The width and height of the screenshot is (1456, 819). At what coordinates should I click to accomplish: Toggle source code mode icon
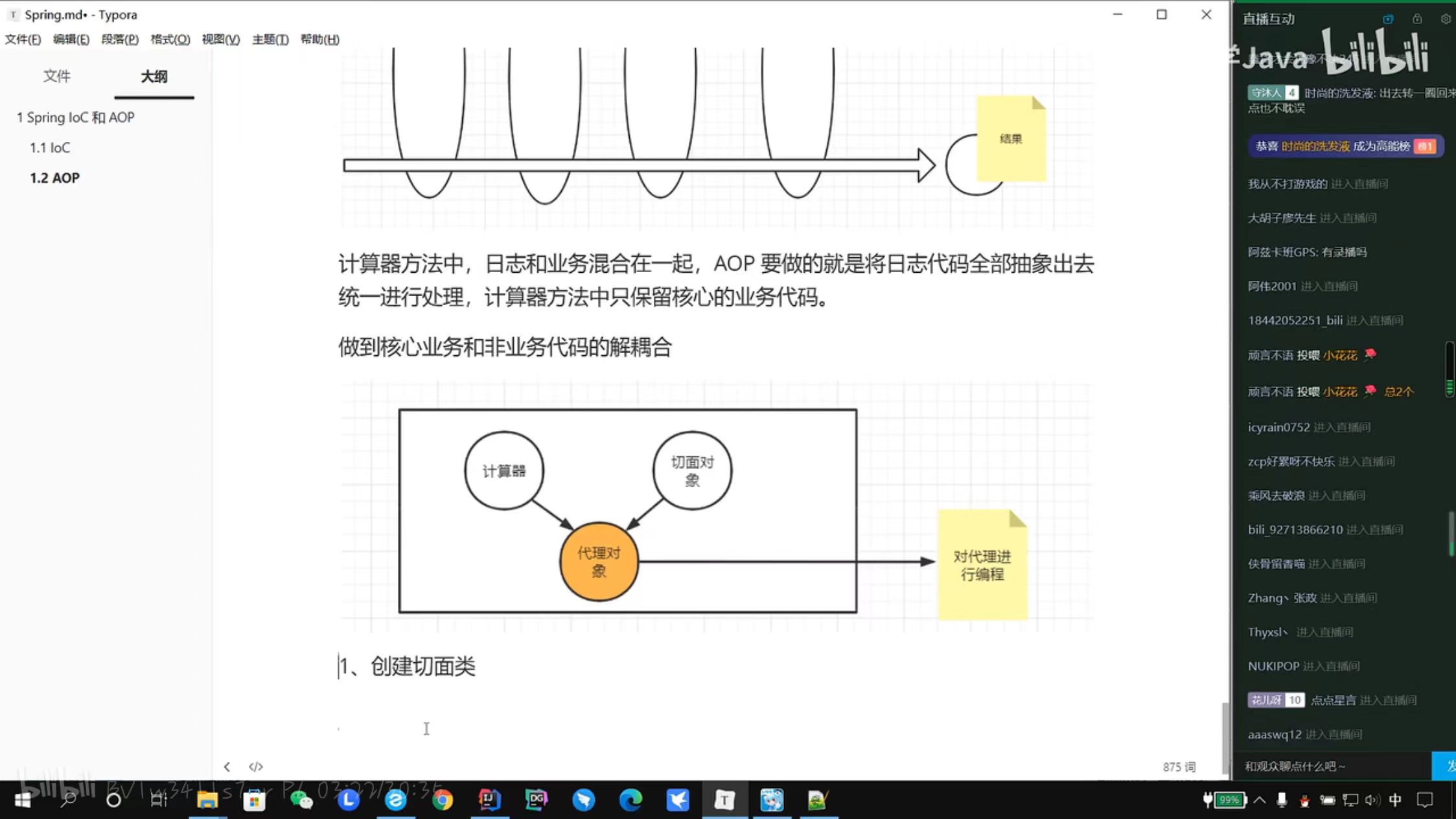[256, 767]
